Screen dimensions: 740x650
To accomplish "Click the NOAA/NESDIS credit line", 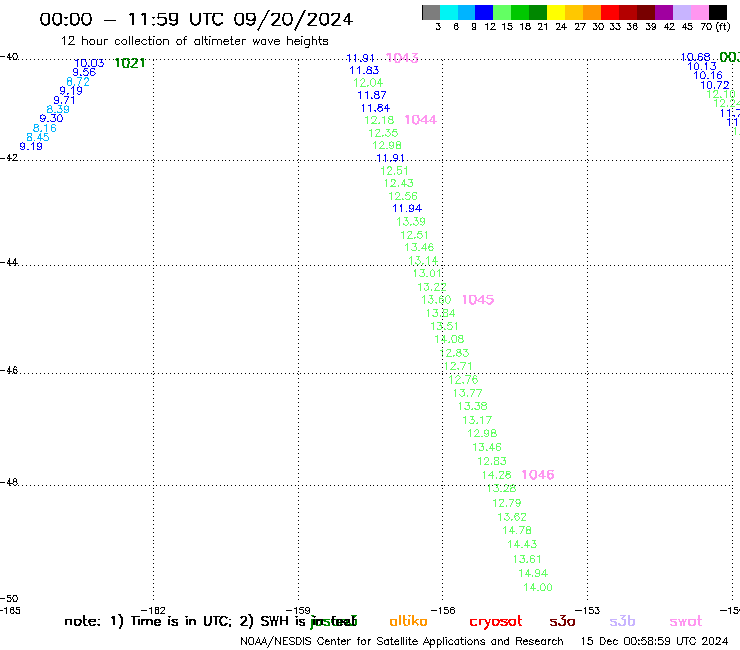I will (x=402, y=641).
